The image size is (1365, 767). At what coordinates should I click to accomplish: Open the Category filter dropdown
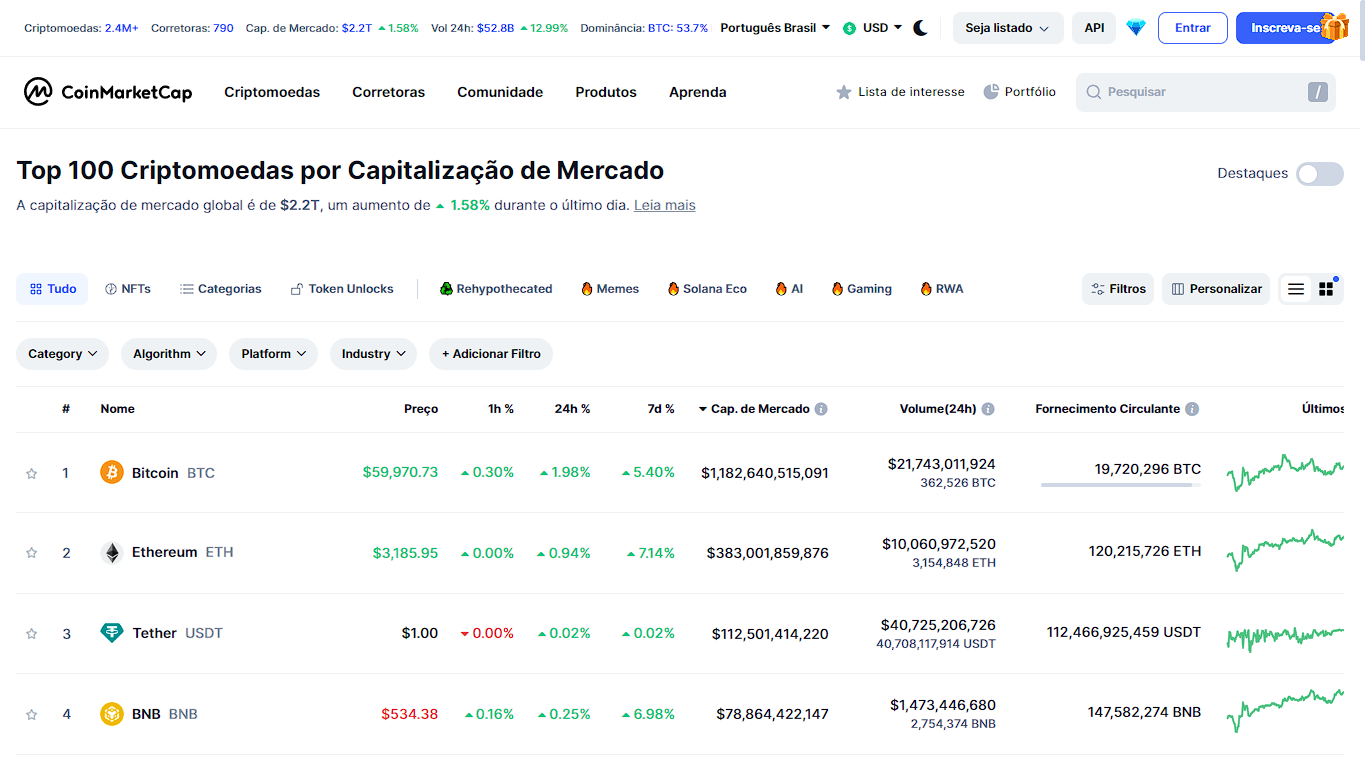click(62, 353)
